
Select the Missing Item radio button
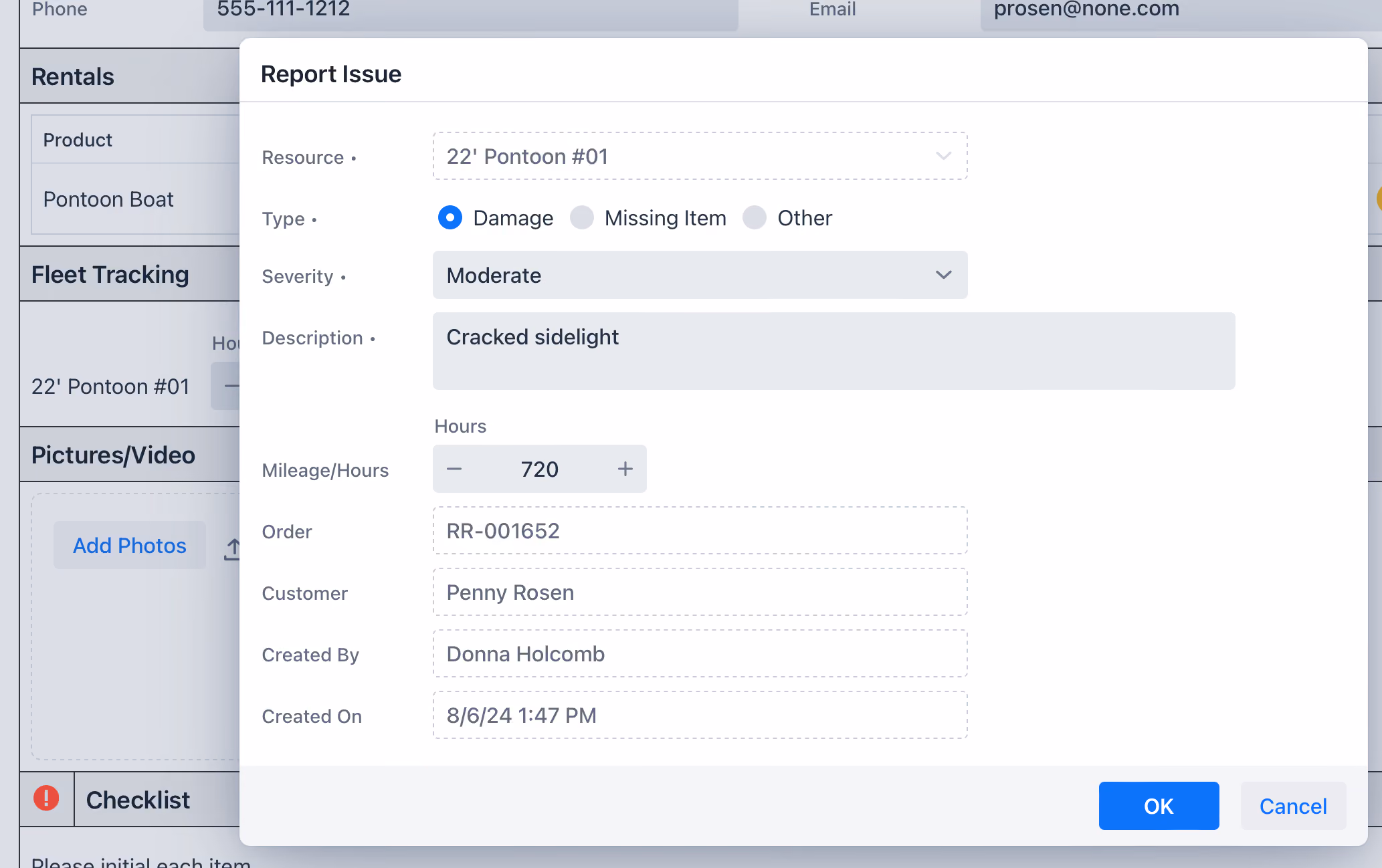coord(582,218)
